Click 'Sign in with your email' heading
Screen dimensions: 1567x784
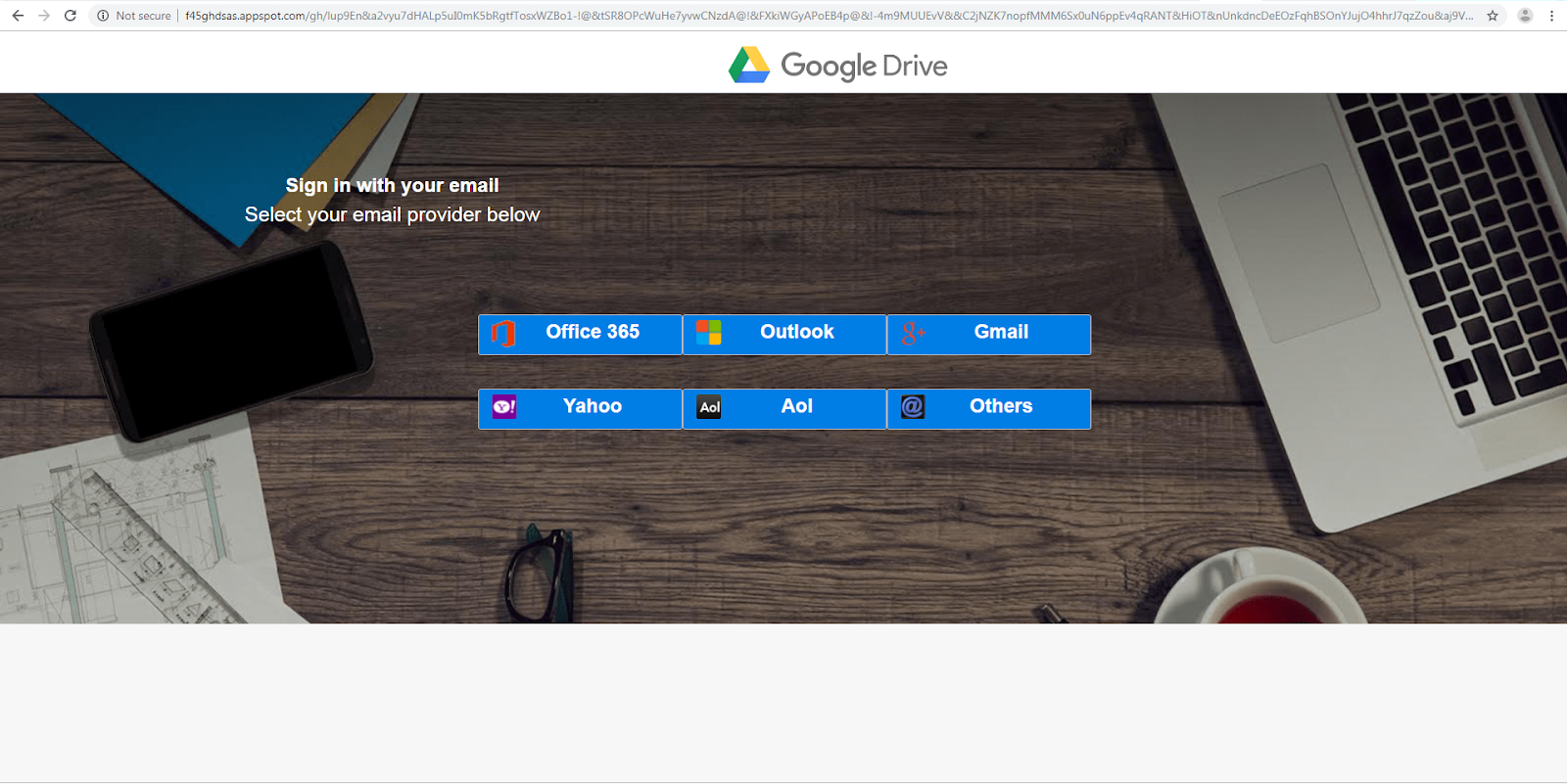(392, 185)
